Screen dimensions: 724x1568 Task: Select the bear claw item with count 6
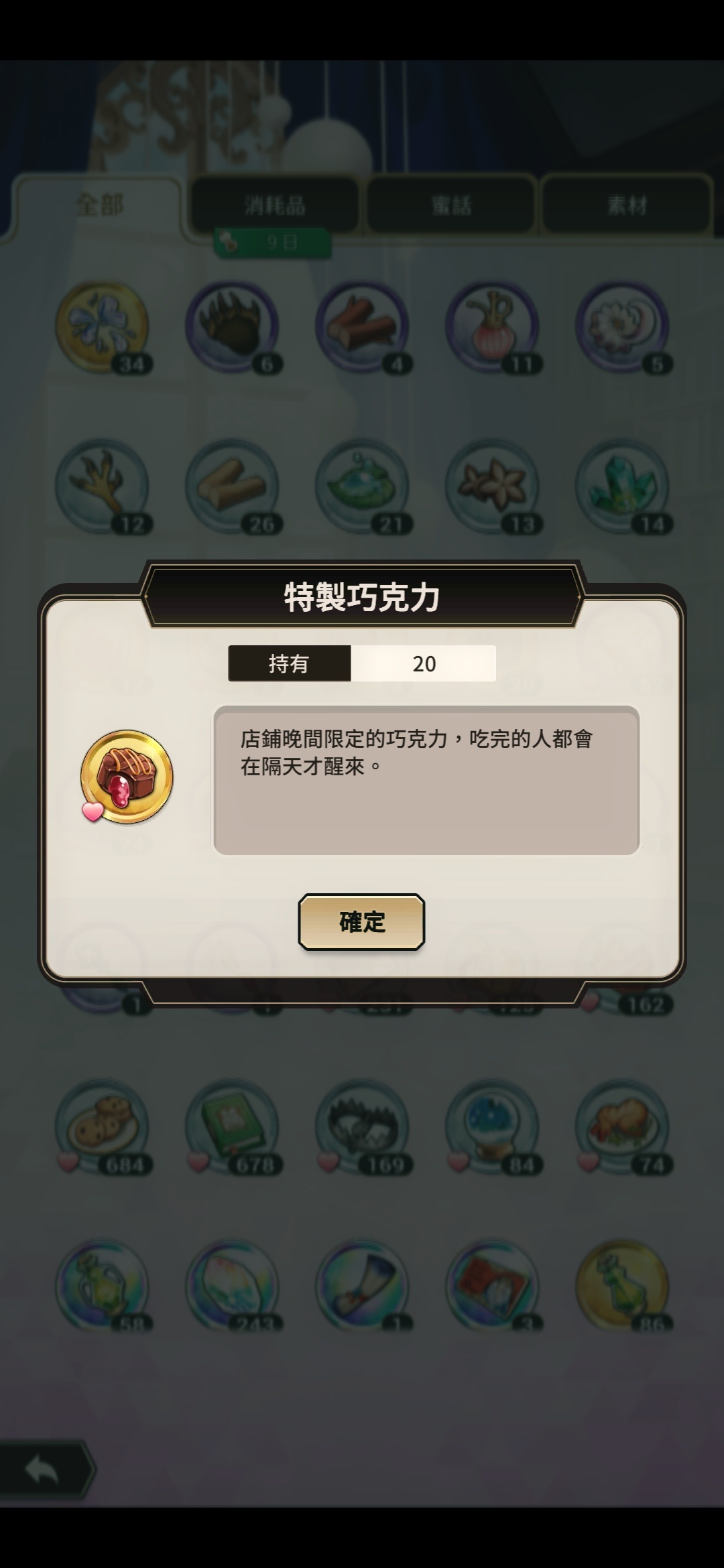pyautogui.click(x=233, y=328)
